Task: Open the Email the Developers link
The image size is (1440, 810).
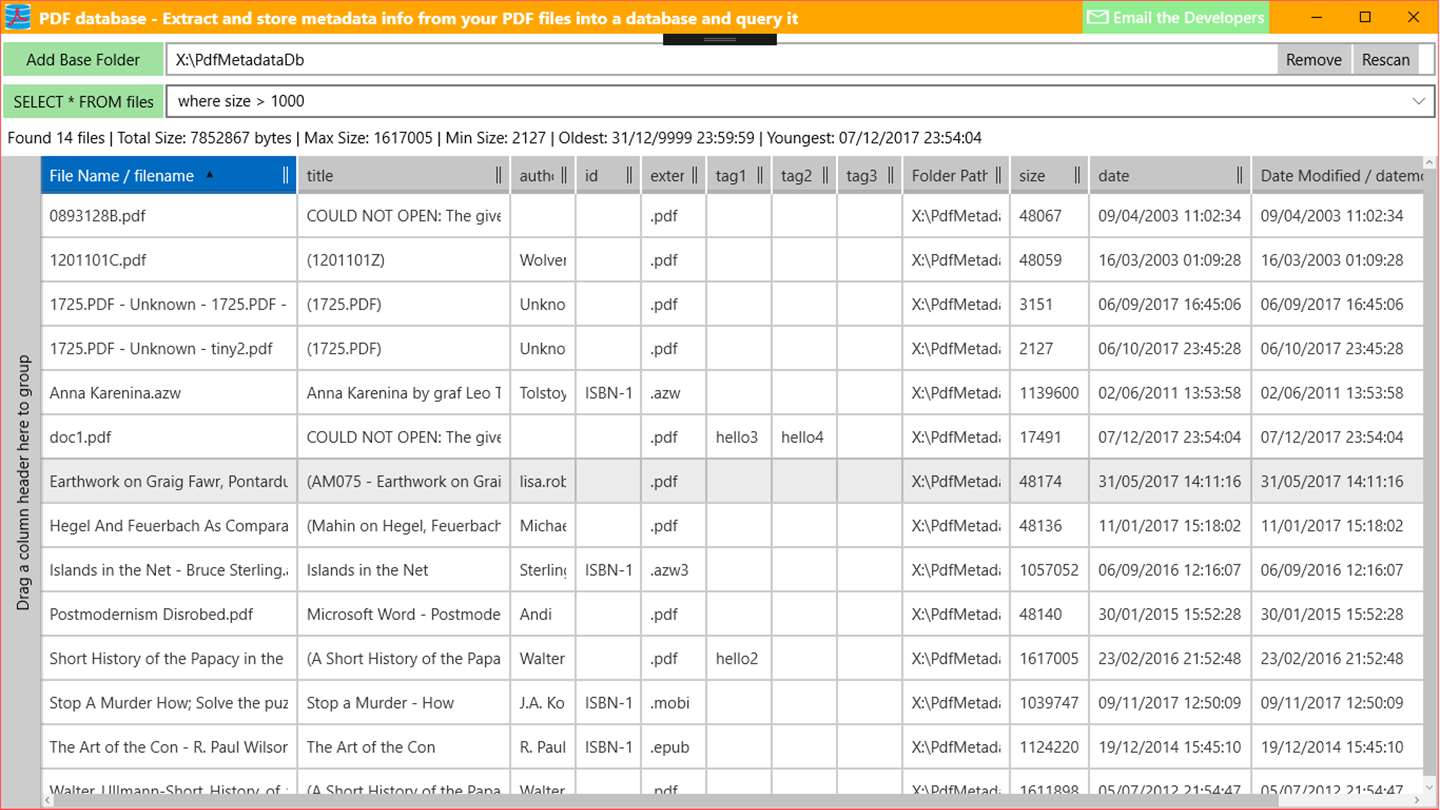Action: click(1176, 17)
